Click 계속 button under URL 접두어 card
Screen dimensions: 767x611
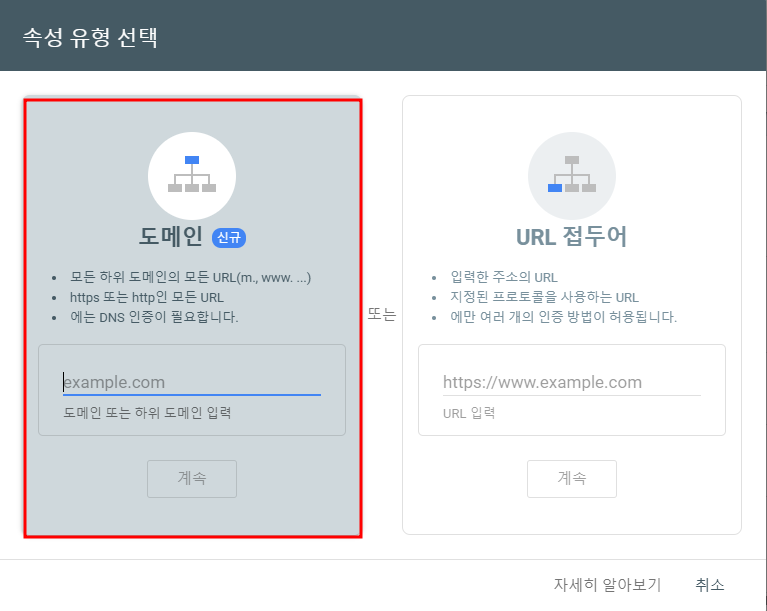click(x=571, y=478)
